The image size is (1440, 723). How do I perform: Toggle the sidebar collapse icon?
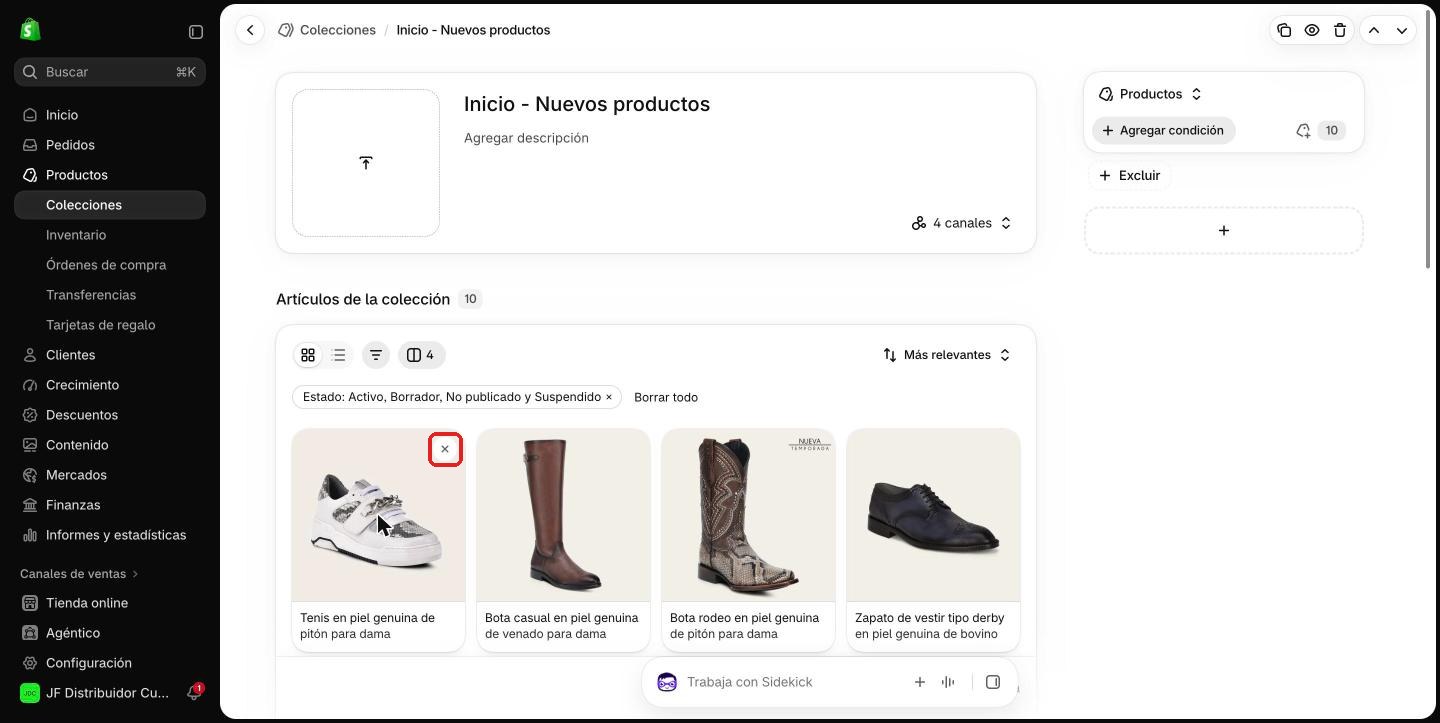(x=196, y=32)
